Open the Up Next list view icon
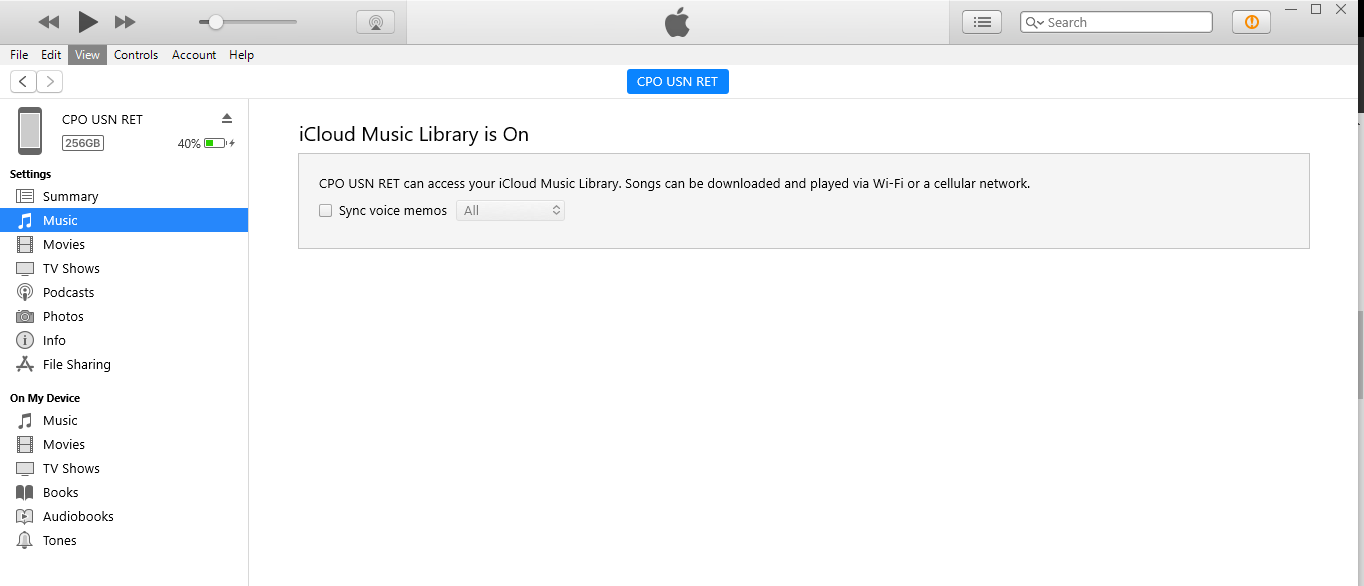This screenshot has width=1364, height=586. click(981, 21)
